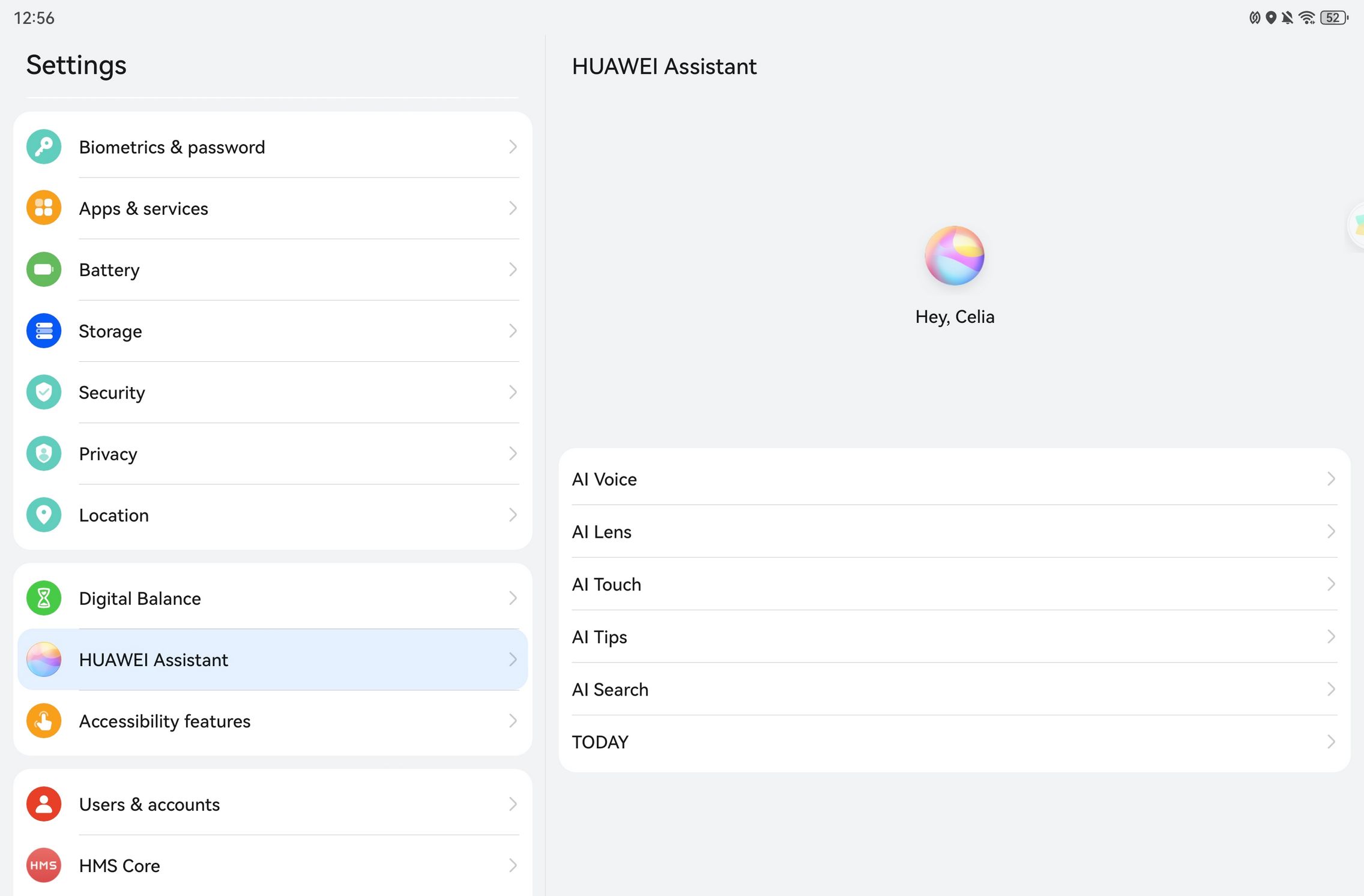Tap the orange Apps & services icon

point(44,208)
